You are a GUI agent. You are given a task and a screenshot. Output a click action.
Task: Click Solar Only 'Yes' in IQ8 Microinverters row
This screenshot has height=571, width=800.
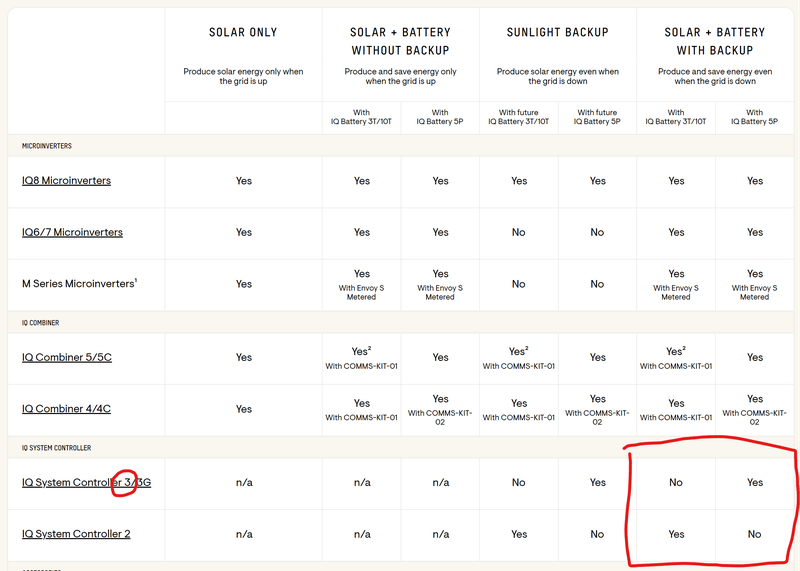[244, 181]
